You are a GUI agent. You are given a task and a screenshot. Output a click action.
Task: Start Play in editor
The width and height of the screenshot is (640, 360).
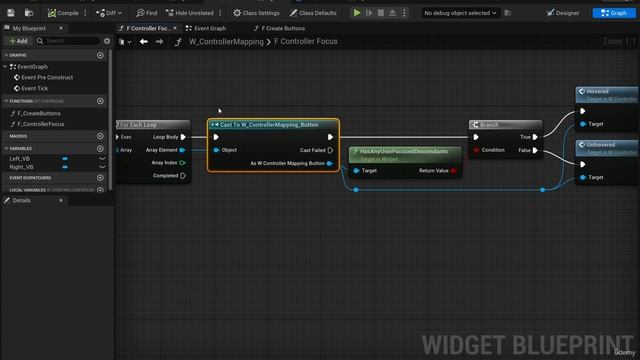click(357, 13)
